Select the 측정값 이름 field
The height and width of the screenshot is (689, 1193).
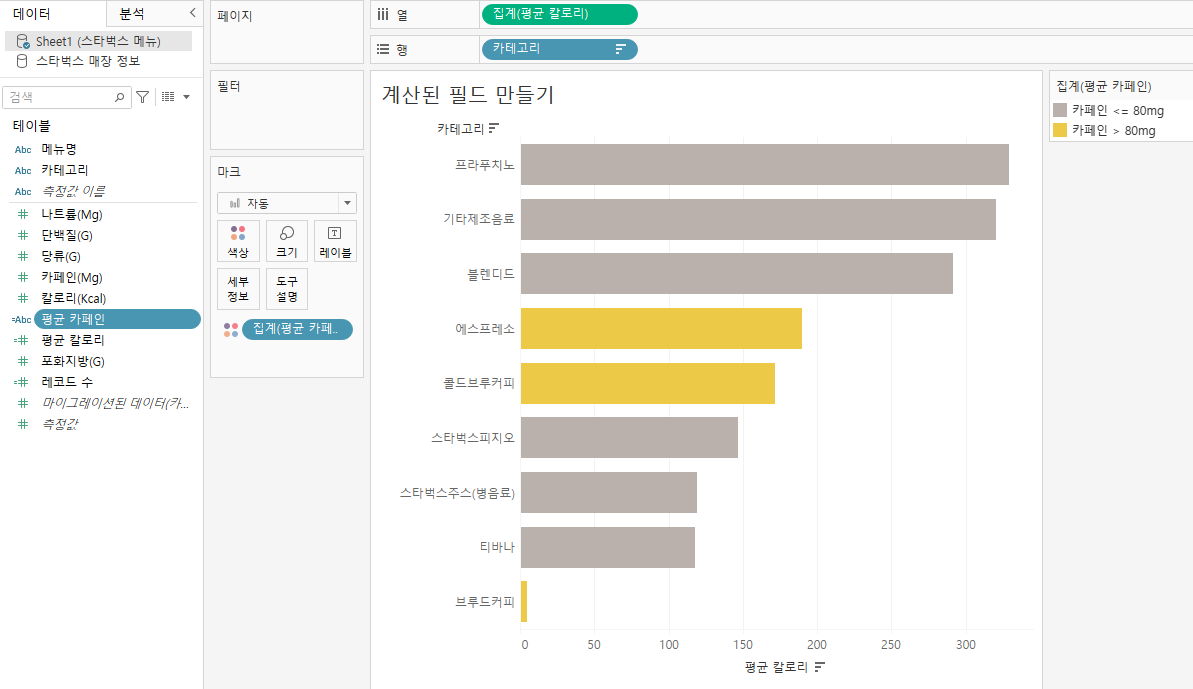coord(73,191)
